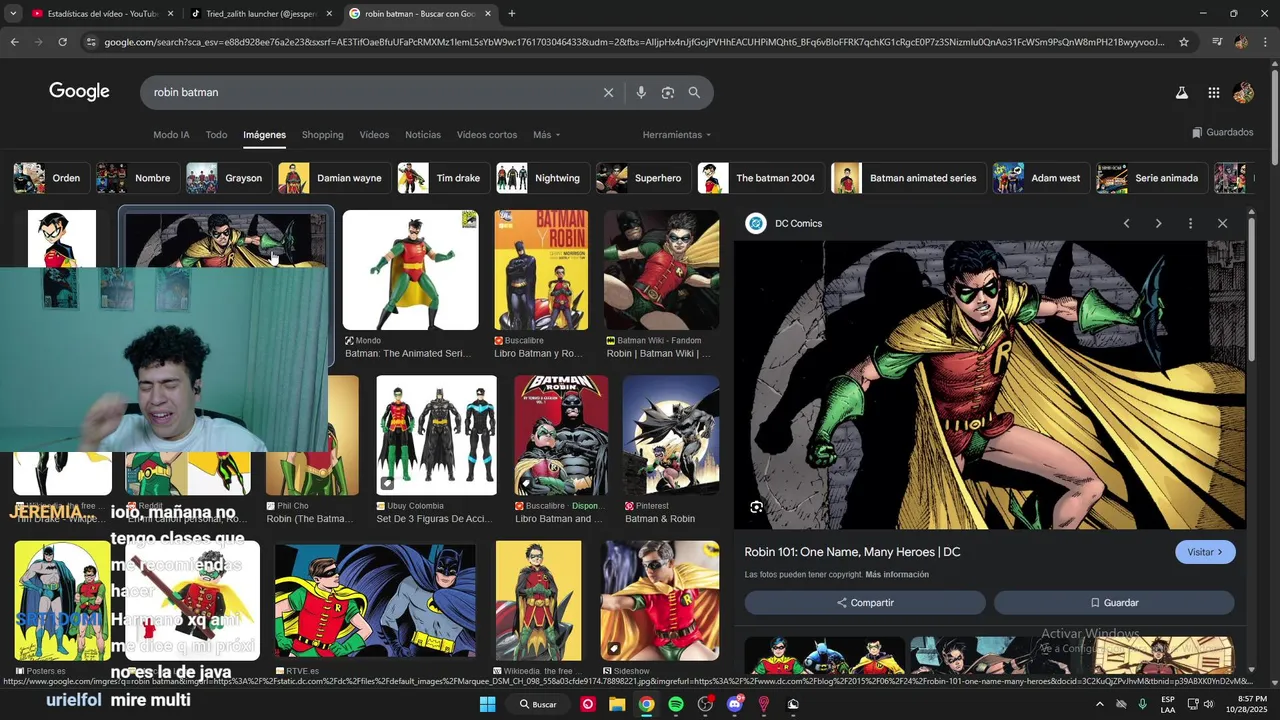Viewport: 1280px width, 720px height.
Task: Switch to the Shopping tab
Action: click(322, 135)
